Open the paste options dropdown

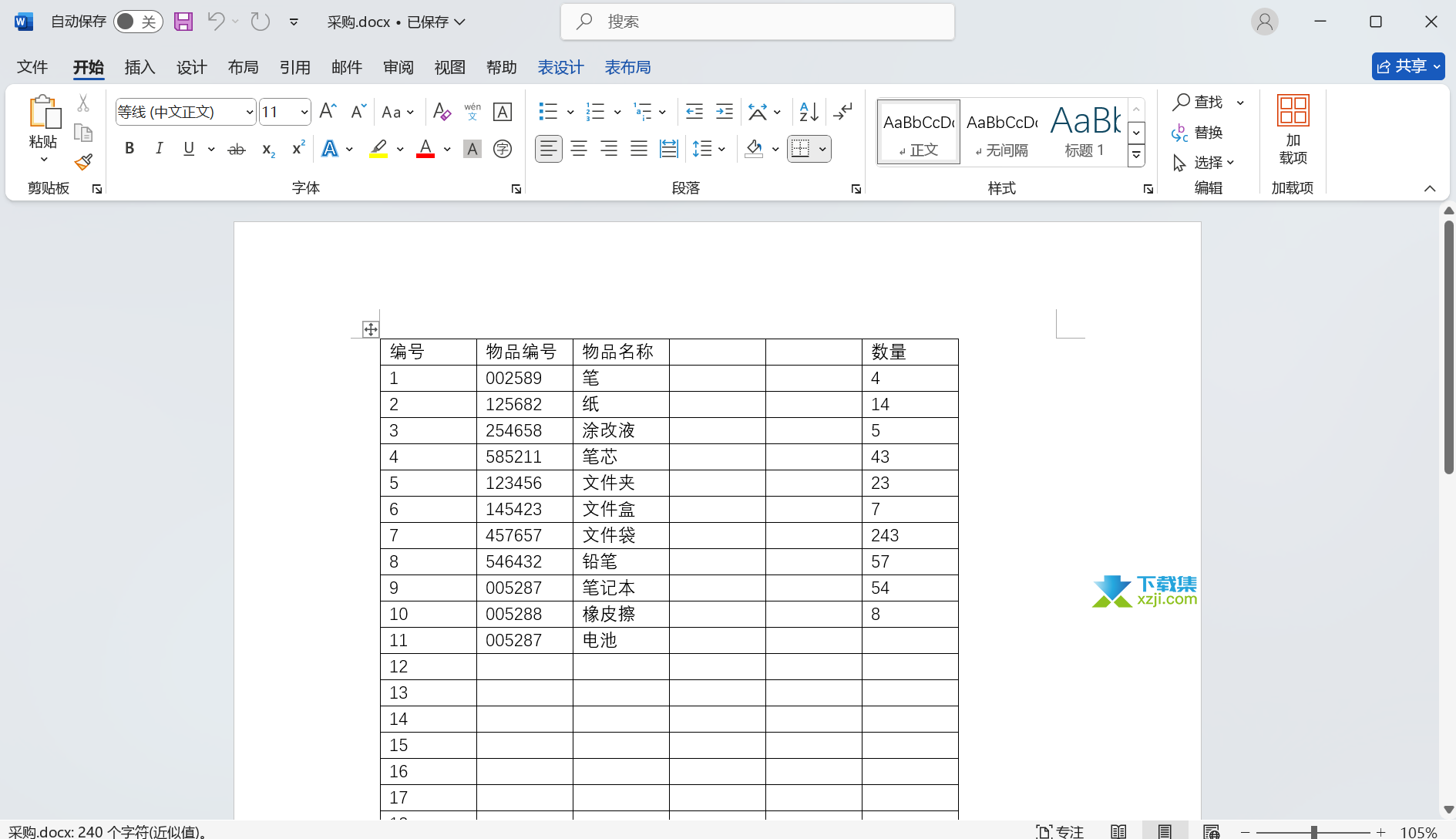[x=44, y=160]
